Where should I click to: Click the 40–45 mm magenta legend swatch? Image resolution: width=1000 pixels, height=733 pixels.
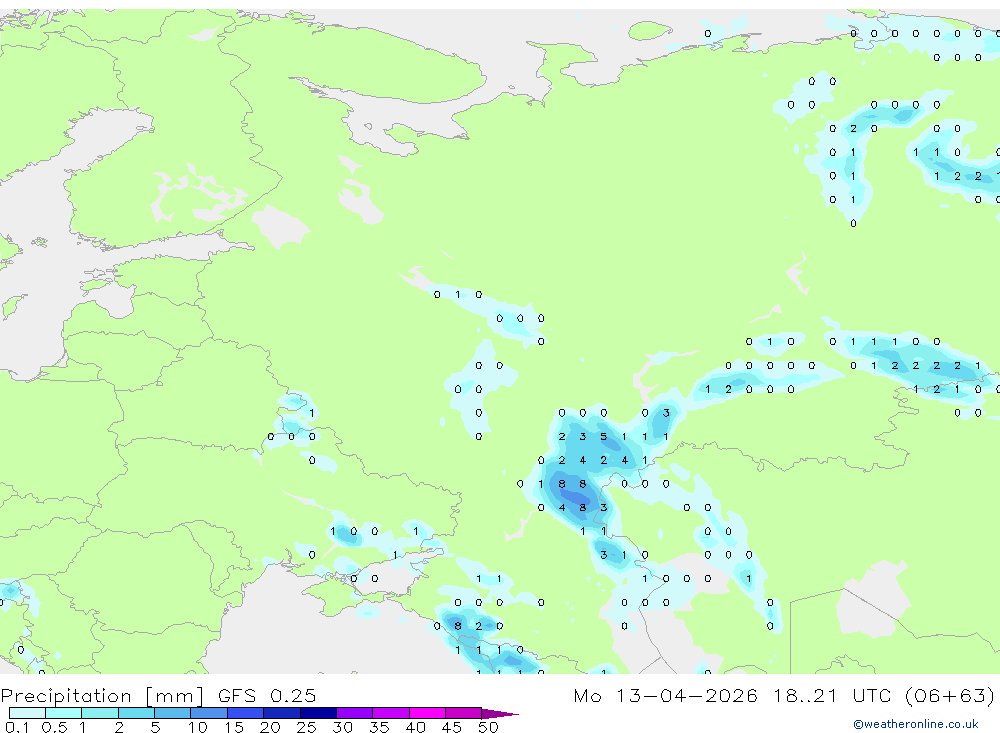pos(427,713)
